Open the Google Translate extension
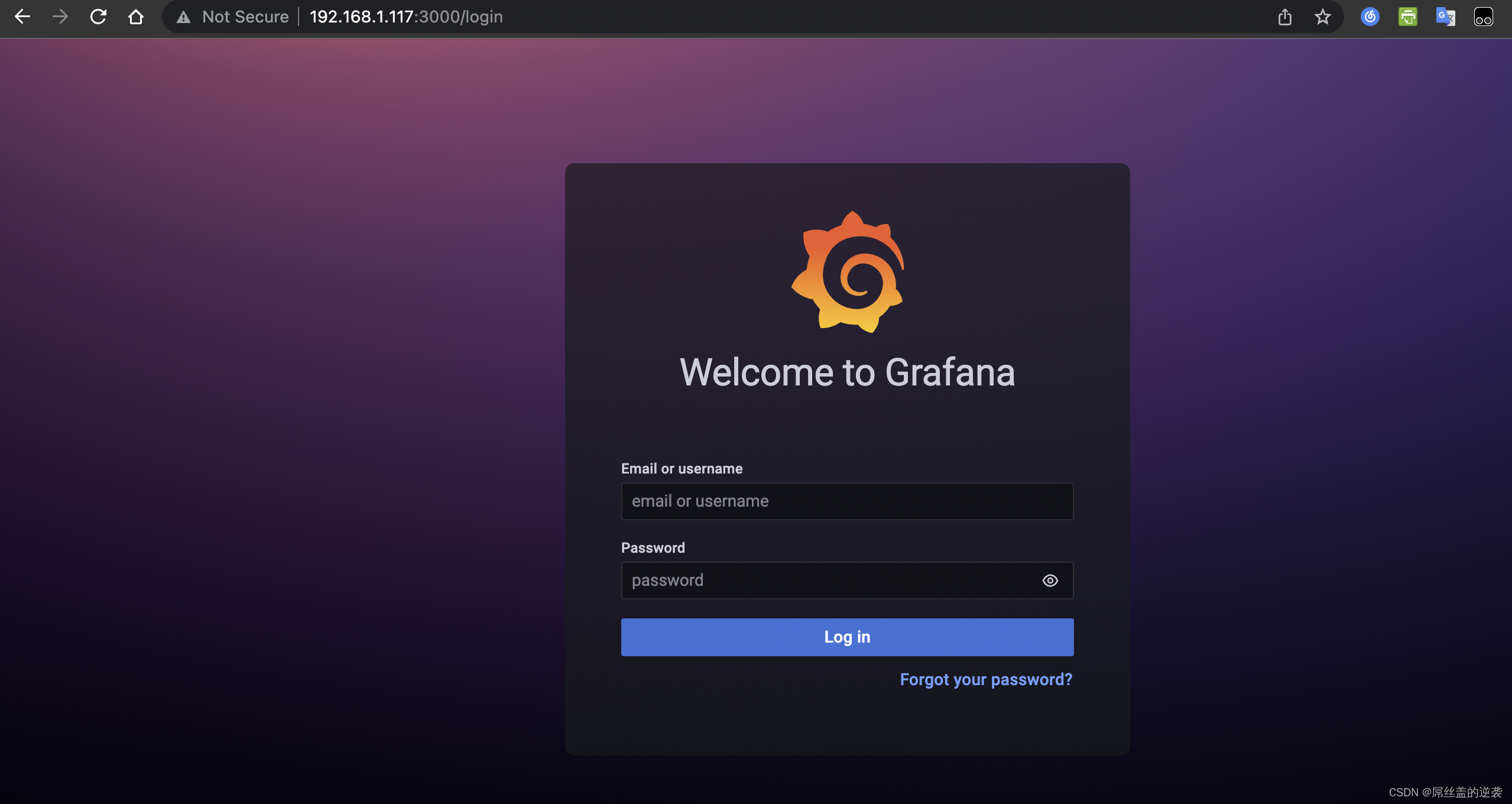 tap(1446, 17)
